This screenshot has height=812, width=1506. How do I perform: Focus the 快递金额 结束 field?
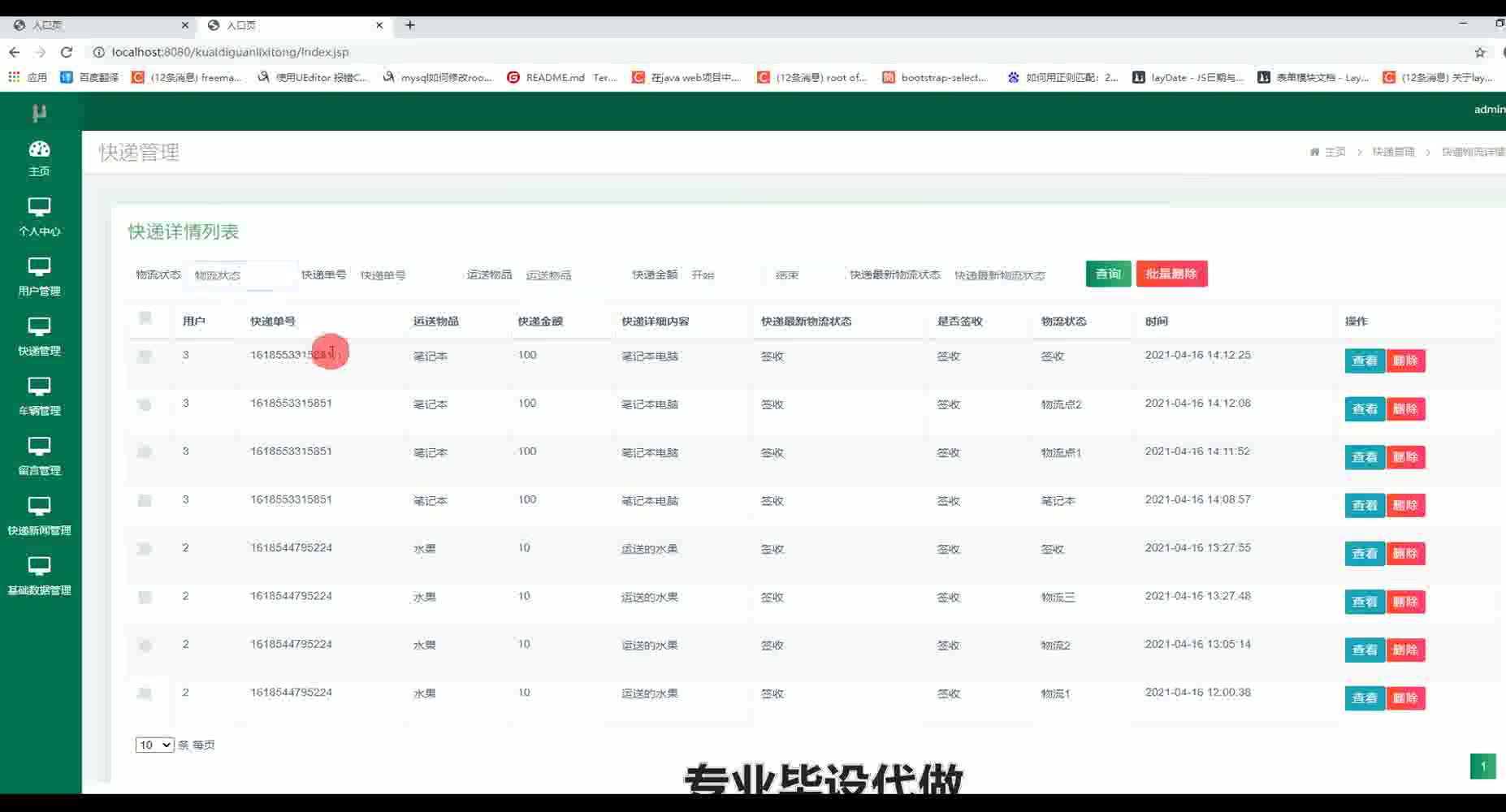804,275
